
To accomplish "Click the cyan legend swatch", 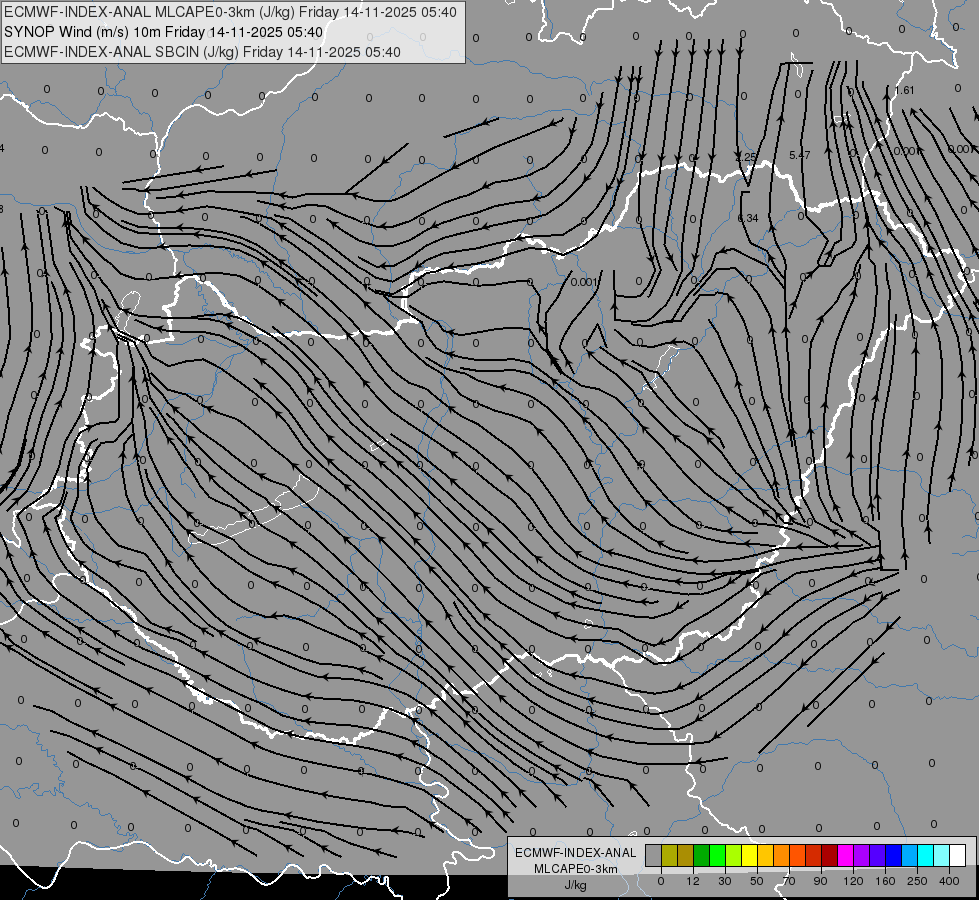I will pyautogui.click(x=926, y=855).
